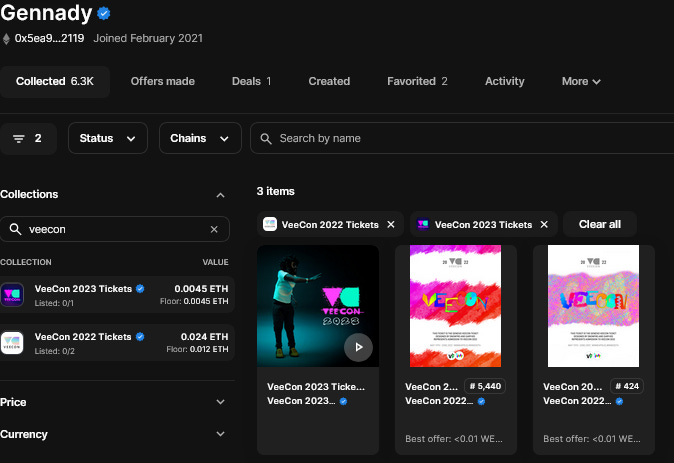Click the magnifier icon in the collections search

[15, 229]
